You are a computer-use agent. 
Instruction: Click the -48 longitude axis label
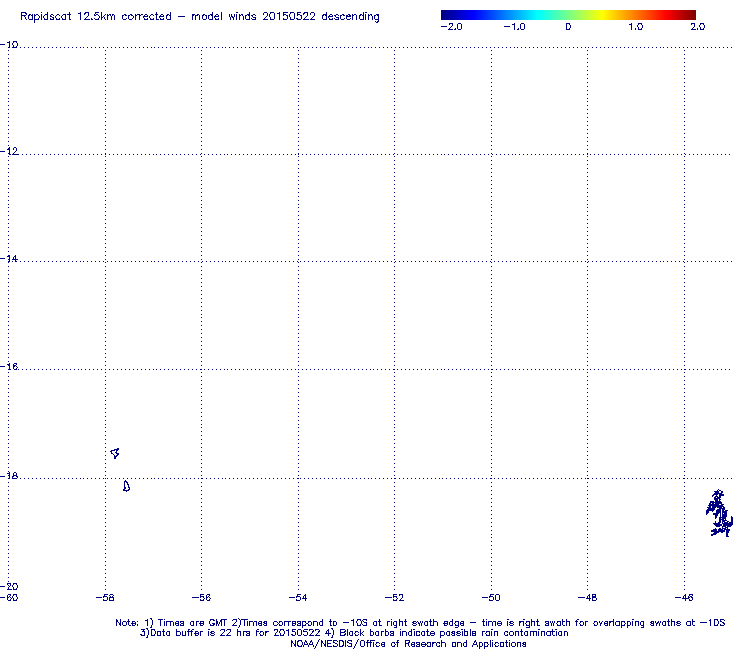tap(588, 598)
